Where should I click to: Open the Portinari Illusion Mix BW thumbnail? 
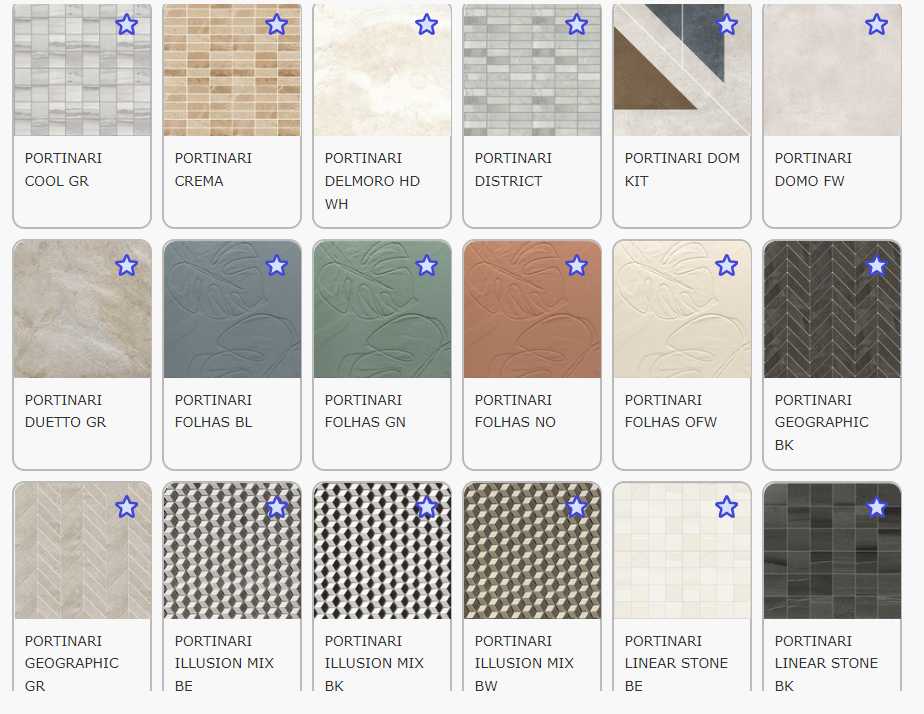coord(532,552)
